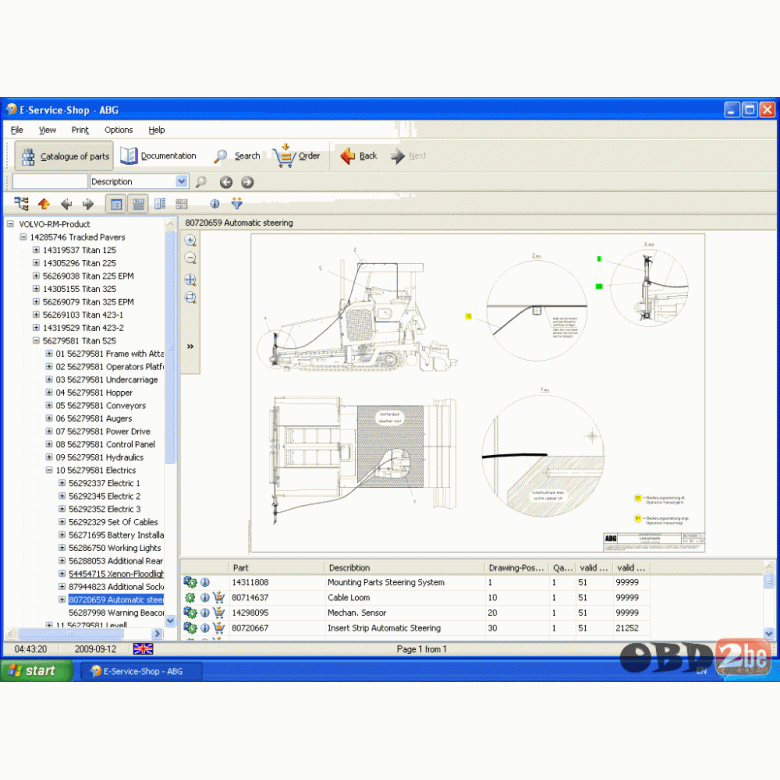
Task: Select 54454715 Xenon-Floodlight tree item
Action: (x=116, y=574)
